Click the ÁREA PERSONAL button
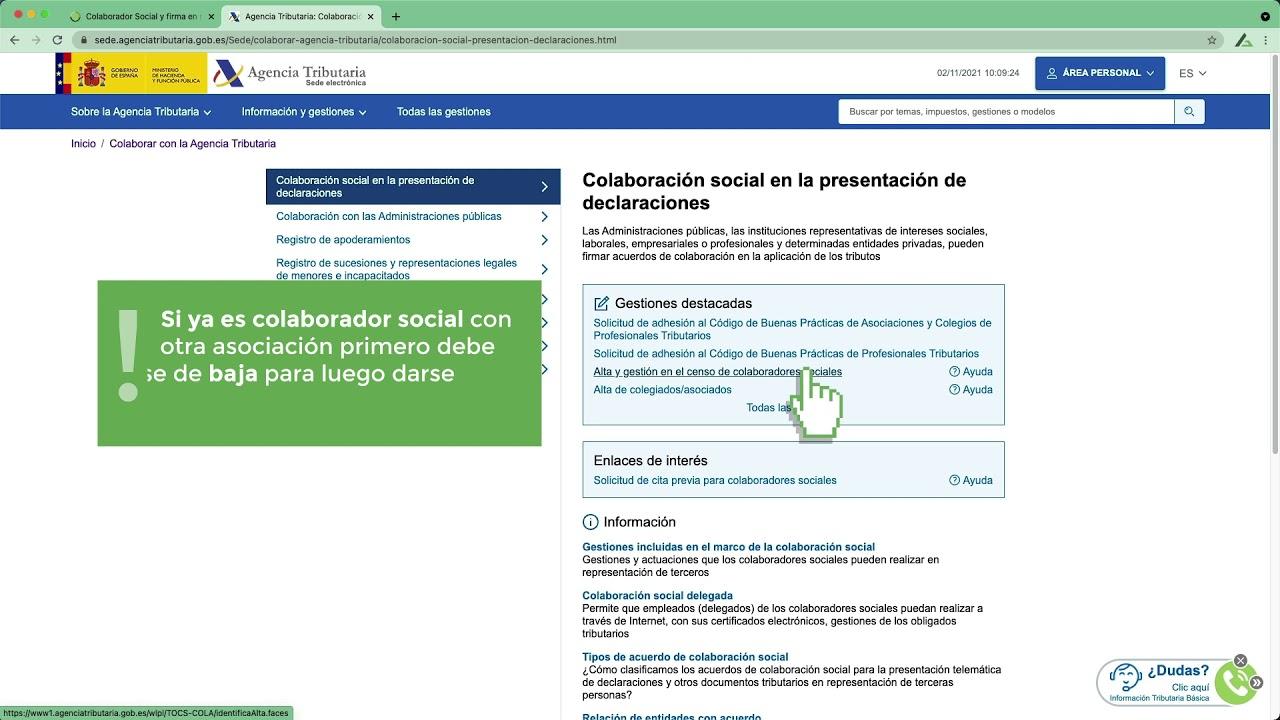Screen dimensions: 1280x720 pyautogui.click(x=1100, y=73)
